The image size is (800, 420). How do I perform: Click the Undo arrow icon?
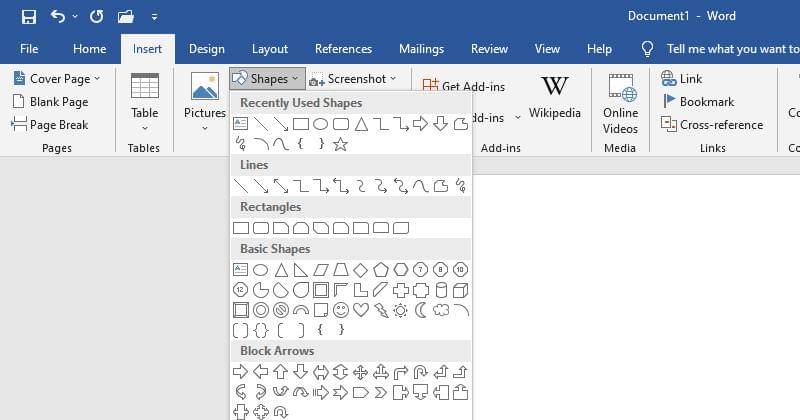[x=58, y=17]
